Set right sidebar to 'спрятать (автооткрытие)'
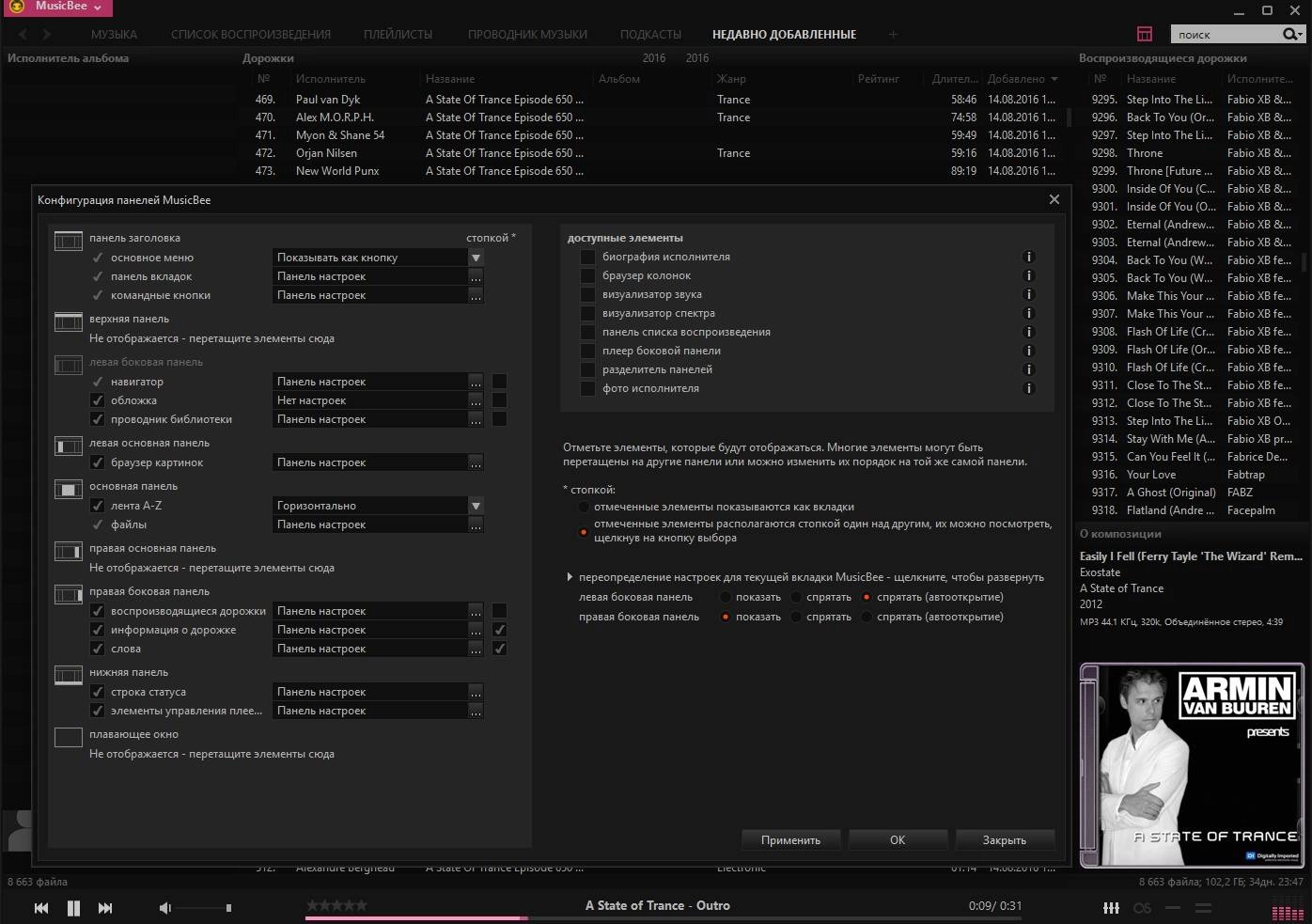This screenshot has width=1312, height=924. tap(867, 617)
